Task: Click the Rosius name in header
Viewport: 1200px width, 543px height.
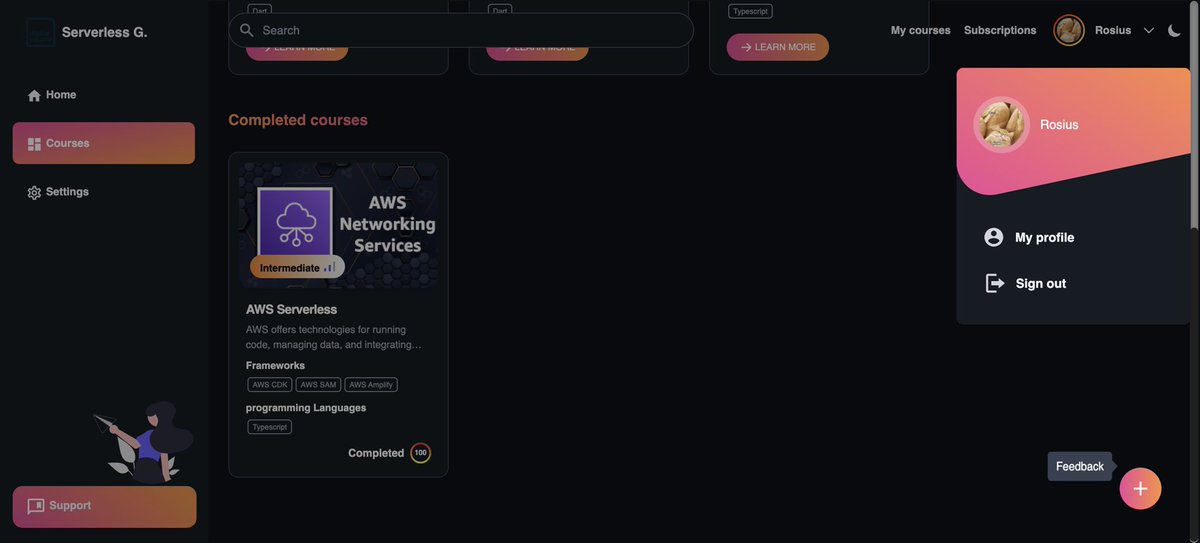Action: 1113,30
